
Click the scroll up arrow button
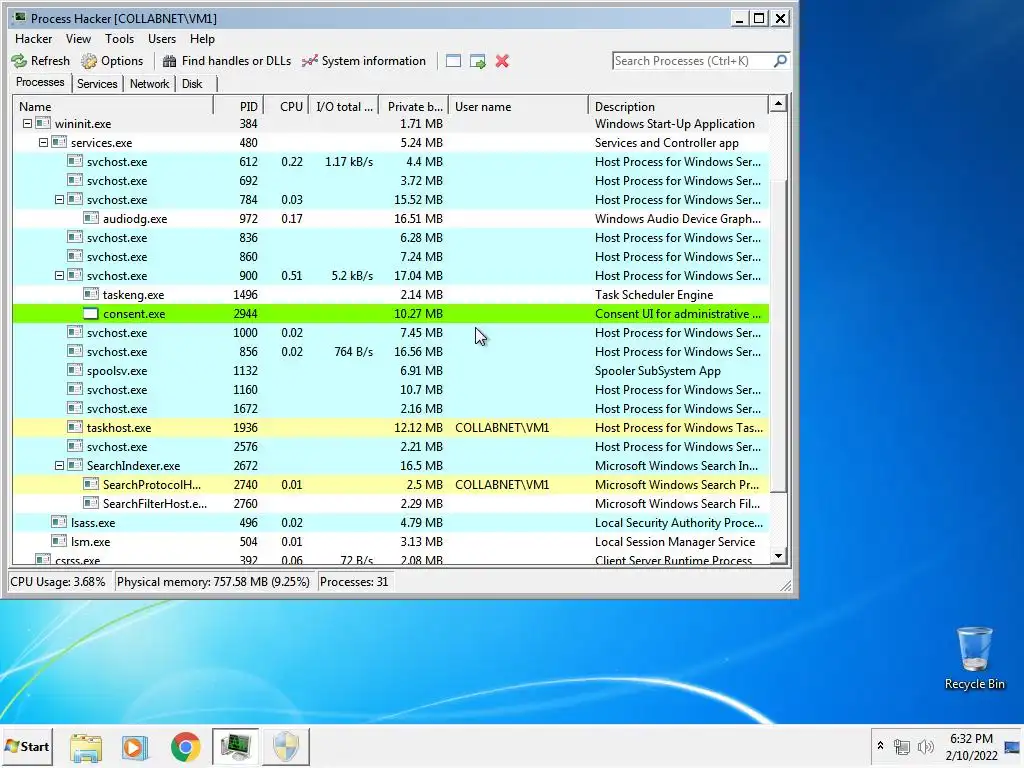pyautogui.click(x=778, y=104)
